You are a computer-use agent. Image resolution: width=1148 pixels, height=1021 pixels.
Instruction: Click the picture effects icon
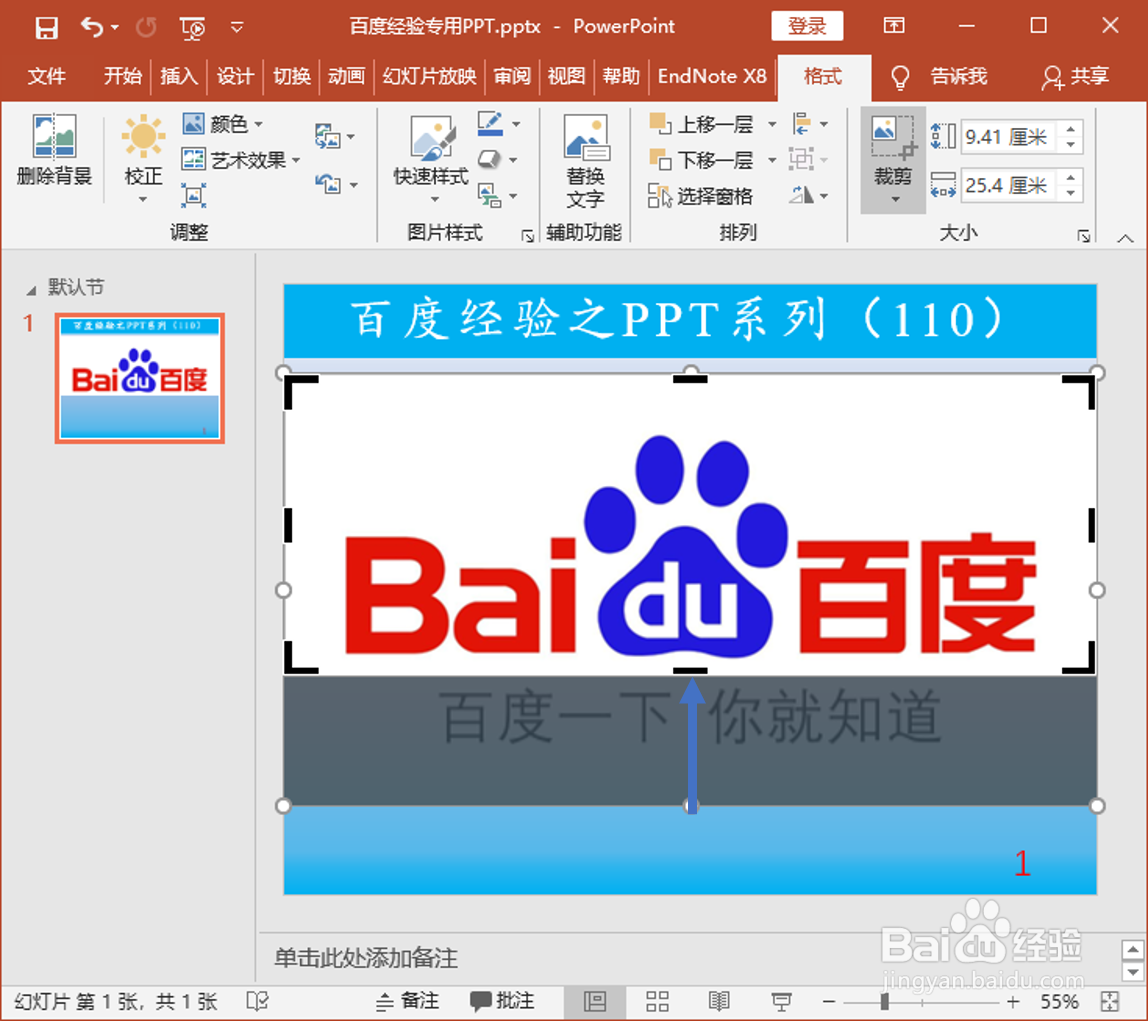tap(489, 159)
